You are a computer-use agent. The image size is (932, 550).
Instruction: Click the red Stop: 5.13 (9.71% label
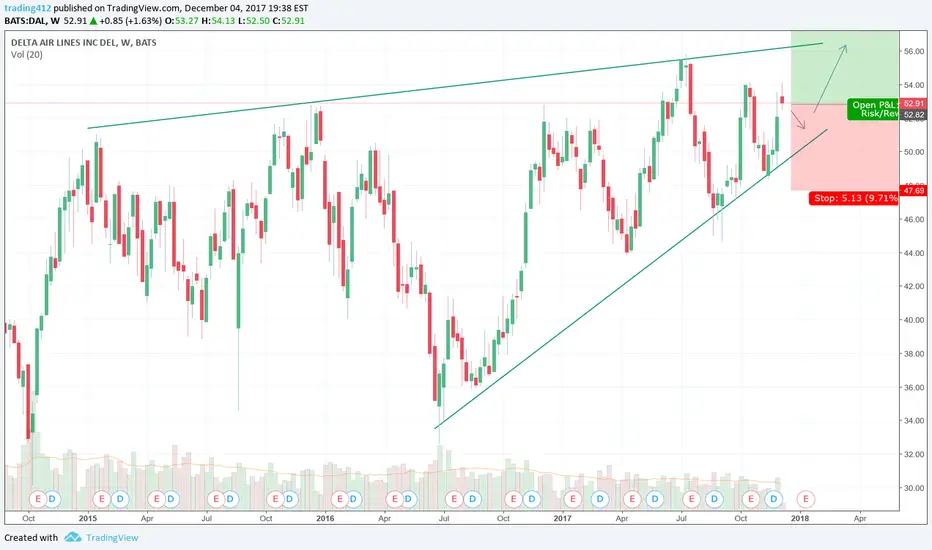click(854, 198)
